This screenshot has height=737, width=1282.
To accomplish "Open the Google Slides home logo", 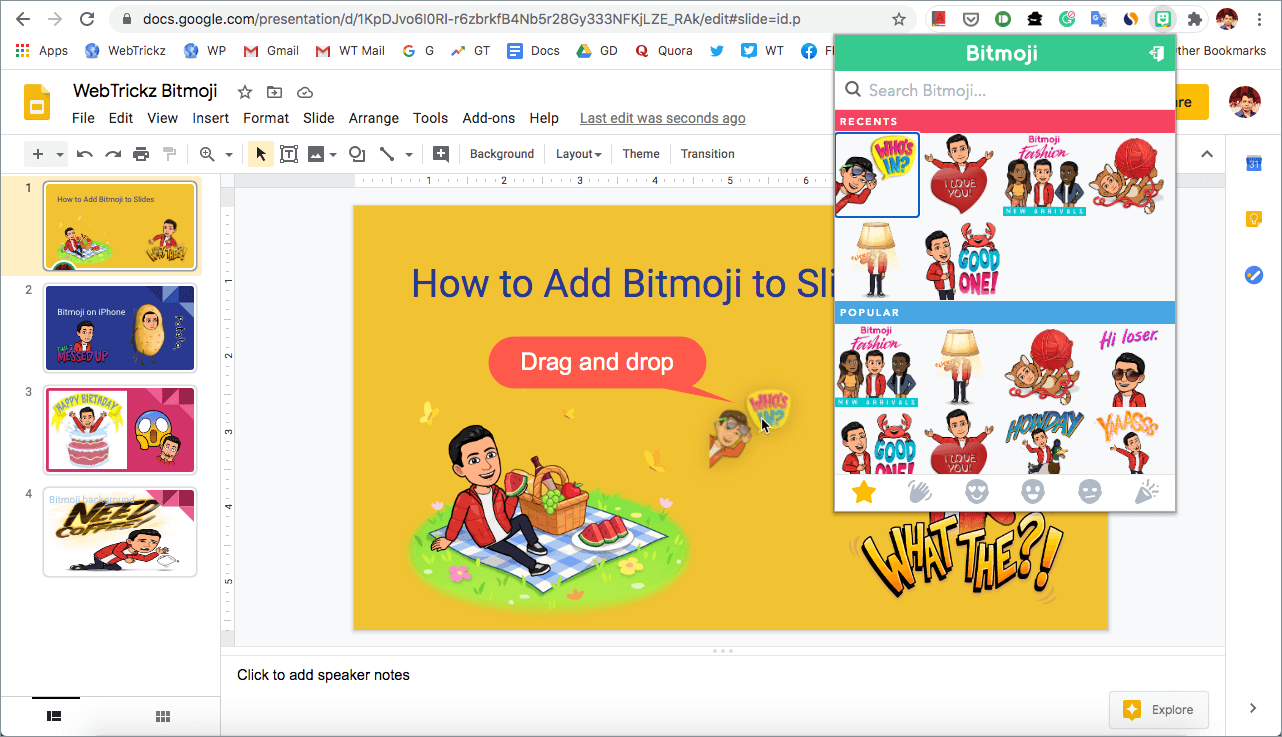I will tap(37, 102).
